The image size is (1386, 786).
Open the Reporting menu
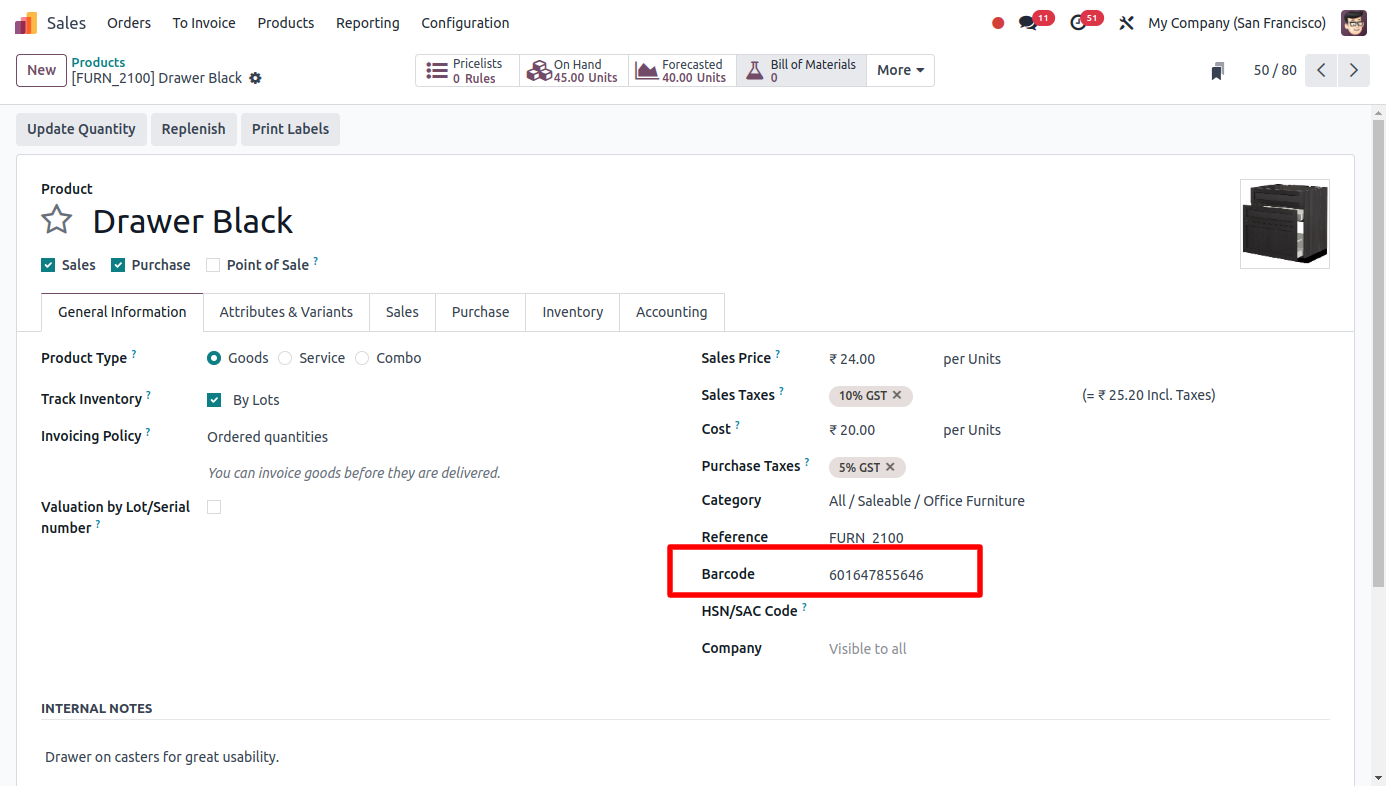point(367,22)
